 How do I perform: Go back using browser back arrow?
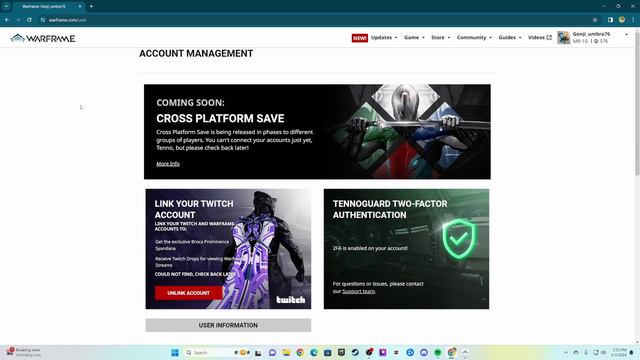tap(7, 20)
